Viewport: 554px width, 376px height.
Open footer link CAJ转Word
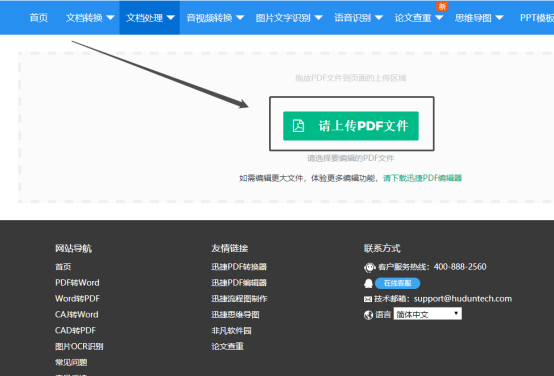(x=76, y=314)
